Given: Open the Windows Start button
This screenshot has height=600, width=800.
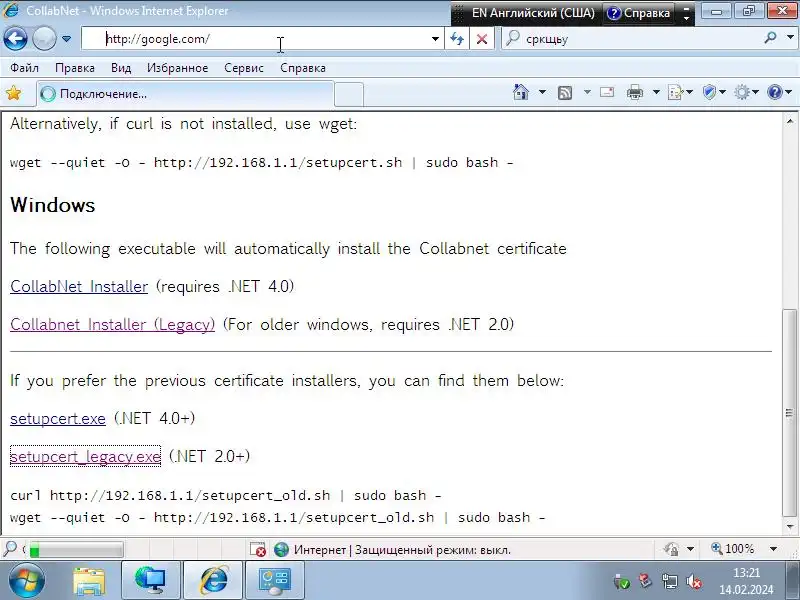Looking at the screenshot, I should click(26, 580).
